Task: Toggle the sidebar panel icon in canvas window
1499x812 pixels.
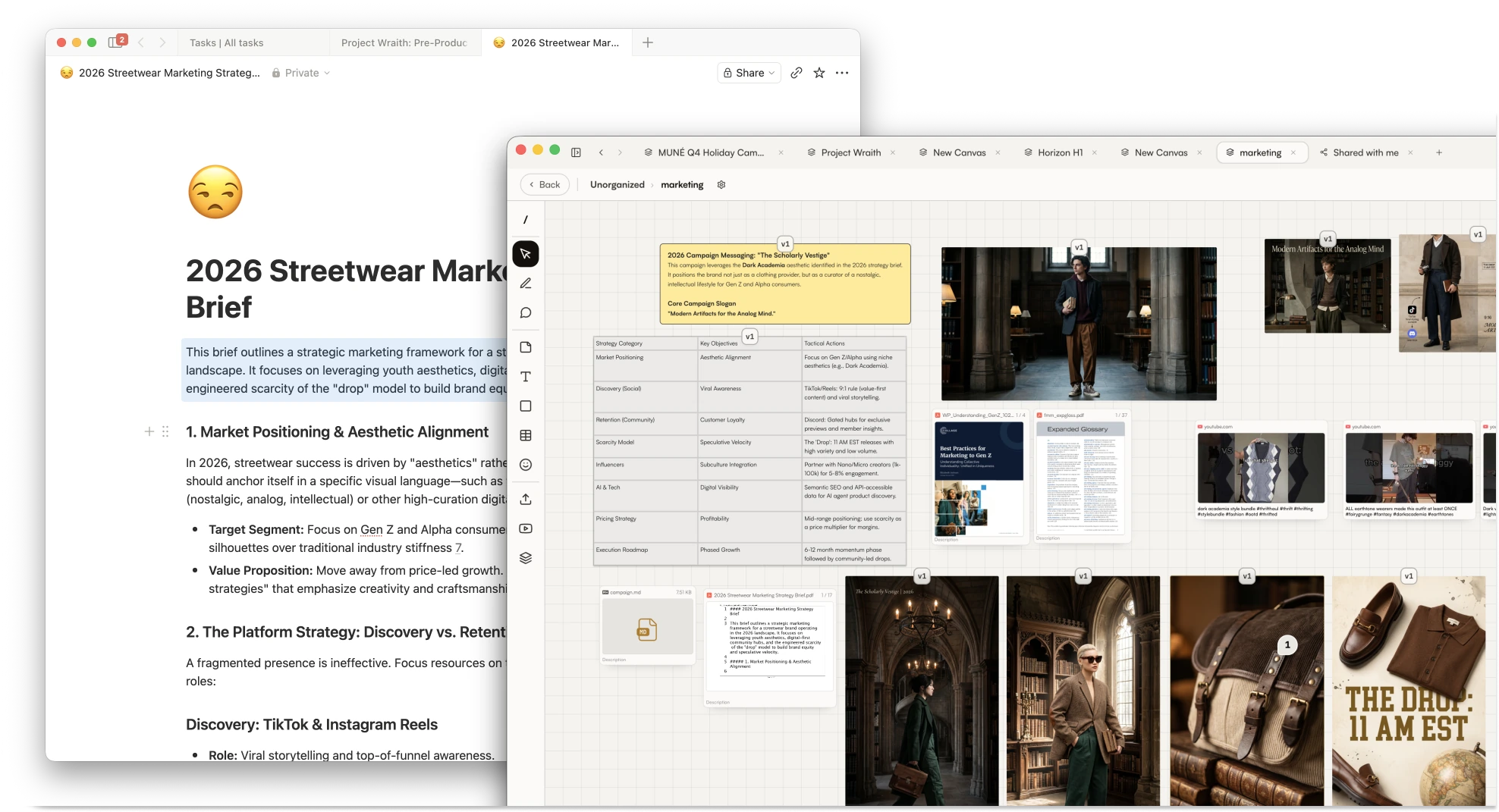Action: [x=576, y=152]
